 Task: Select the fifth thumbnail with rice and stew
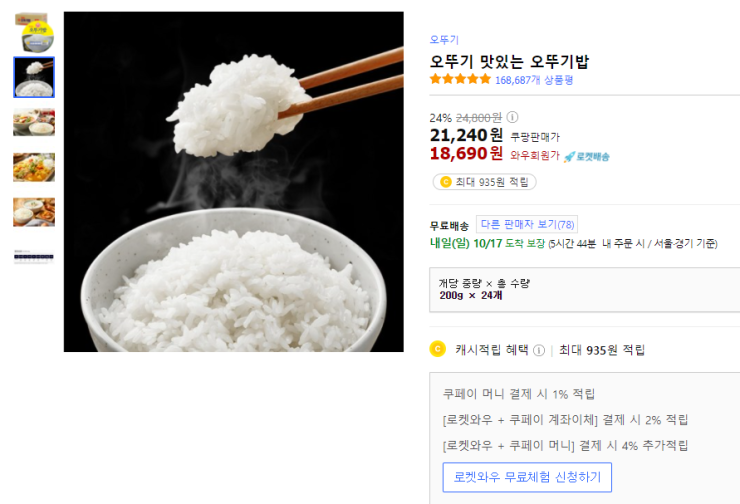point(34,211)
